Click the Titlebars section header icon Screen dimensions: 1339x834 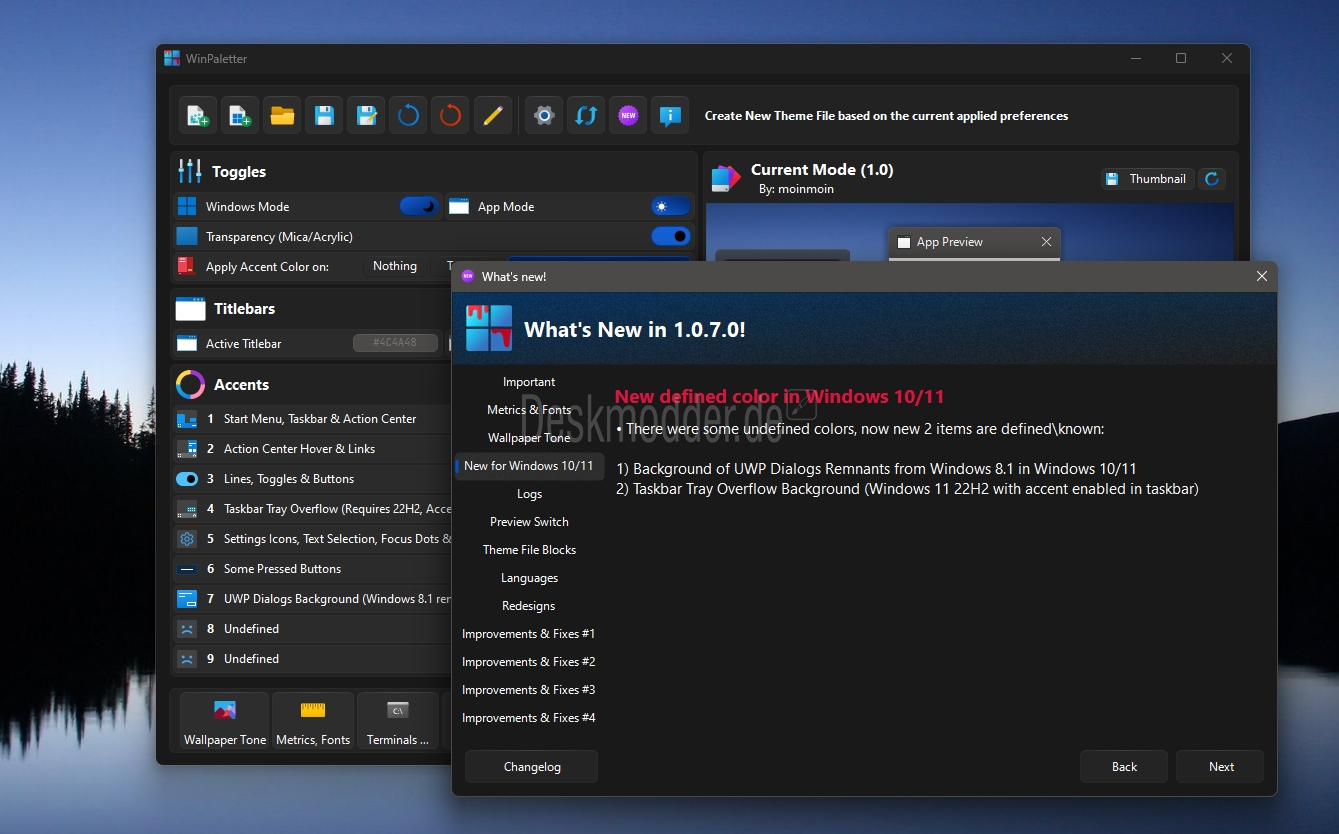[x=190, y=308]
